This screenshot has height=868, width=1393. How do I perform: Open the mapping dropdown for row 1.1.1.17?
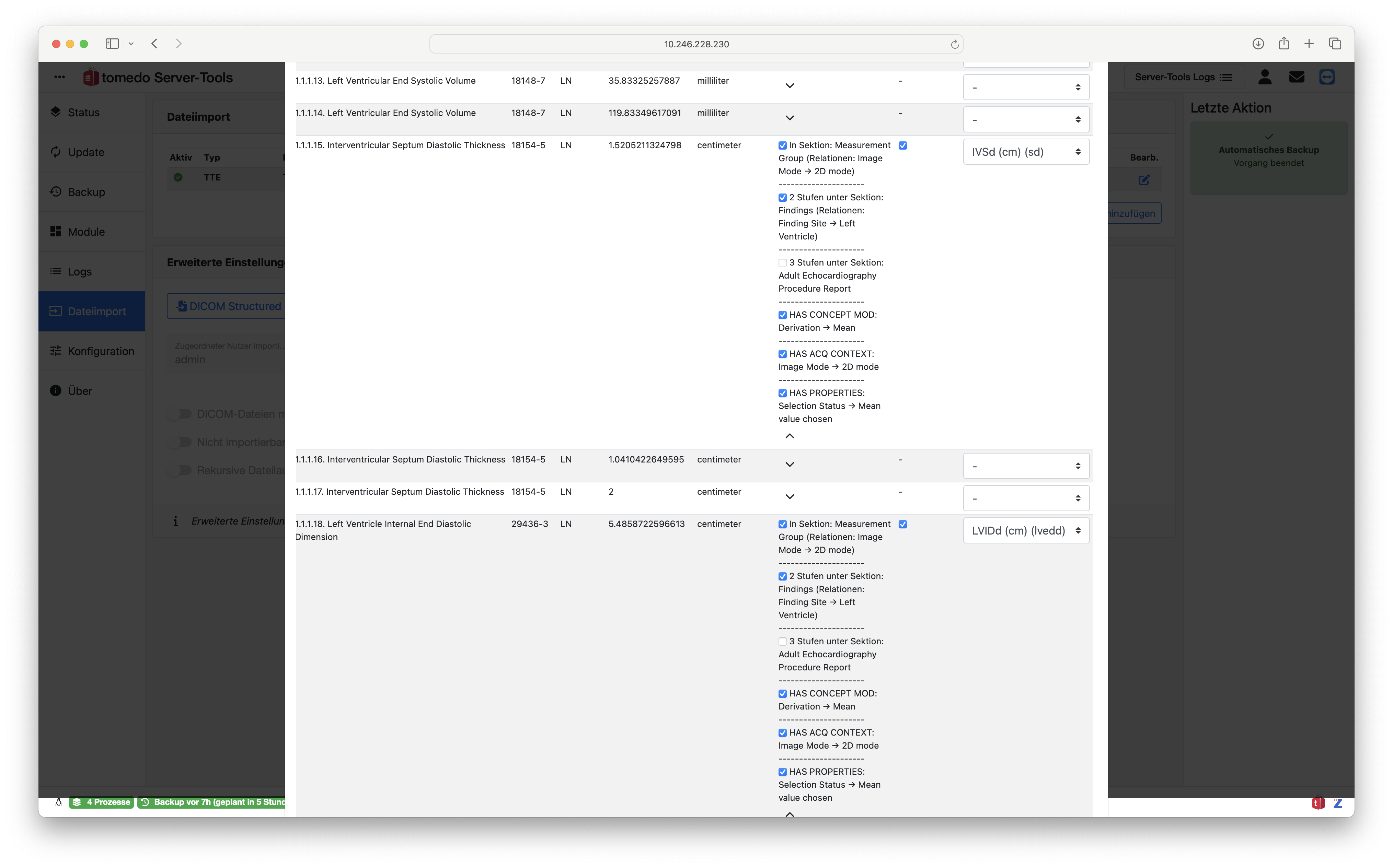tap(1026, 498)
